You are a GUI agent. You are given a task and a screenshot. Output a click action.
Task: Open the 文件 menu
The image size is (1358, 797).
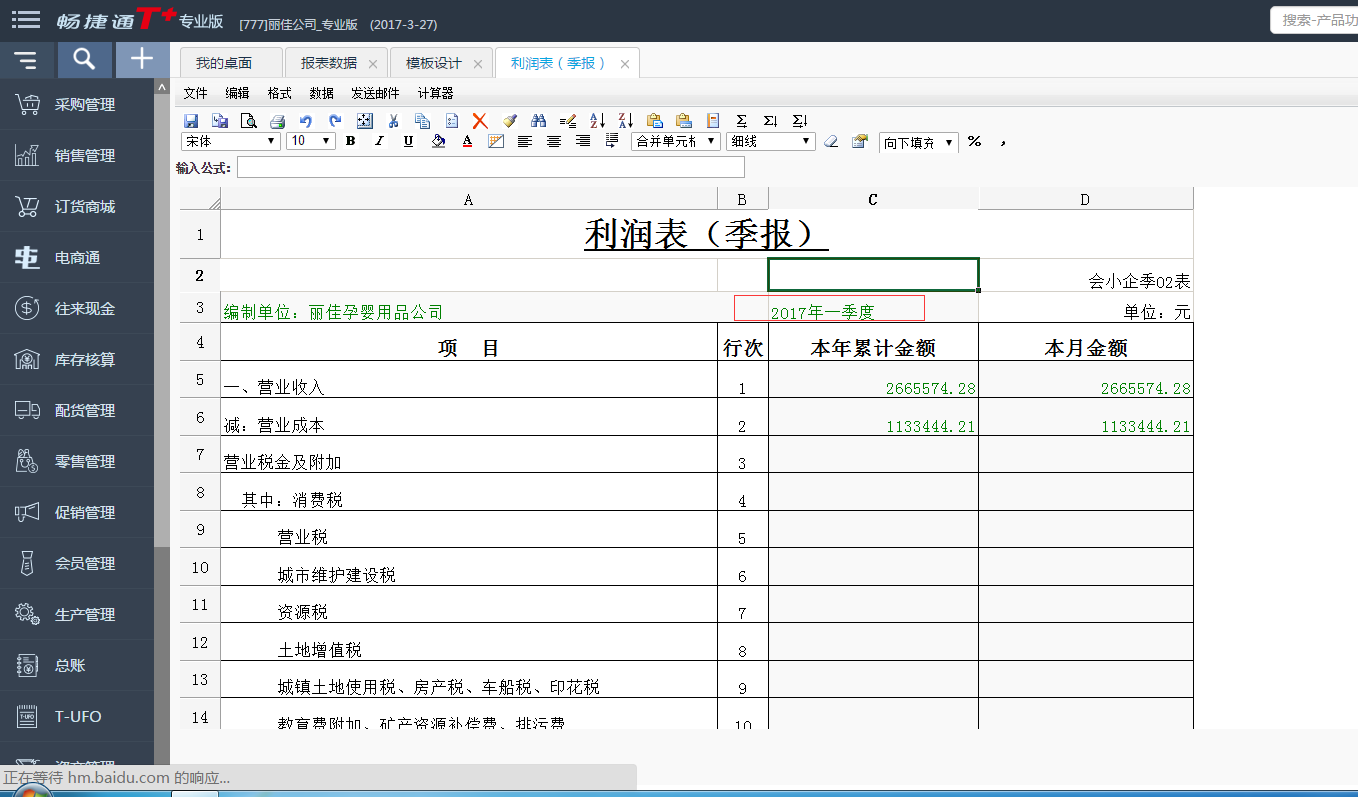coord(195,93)
